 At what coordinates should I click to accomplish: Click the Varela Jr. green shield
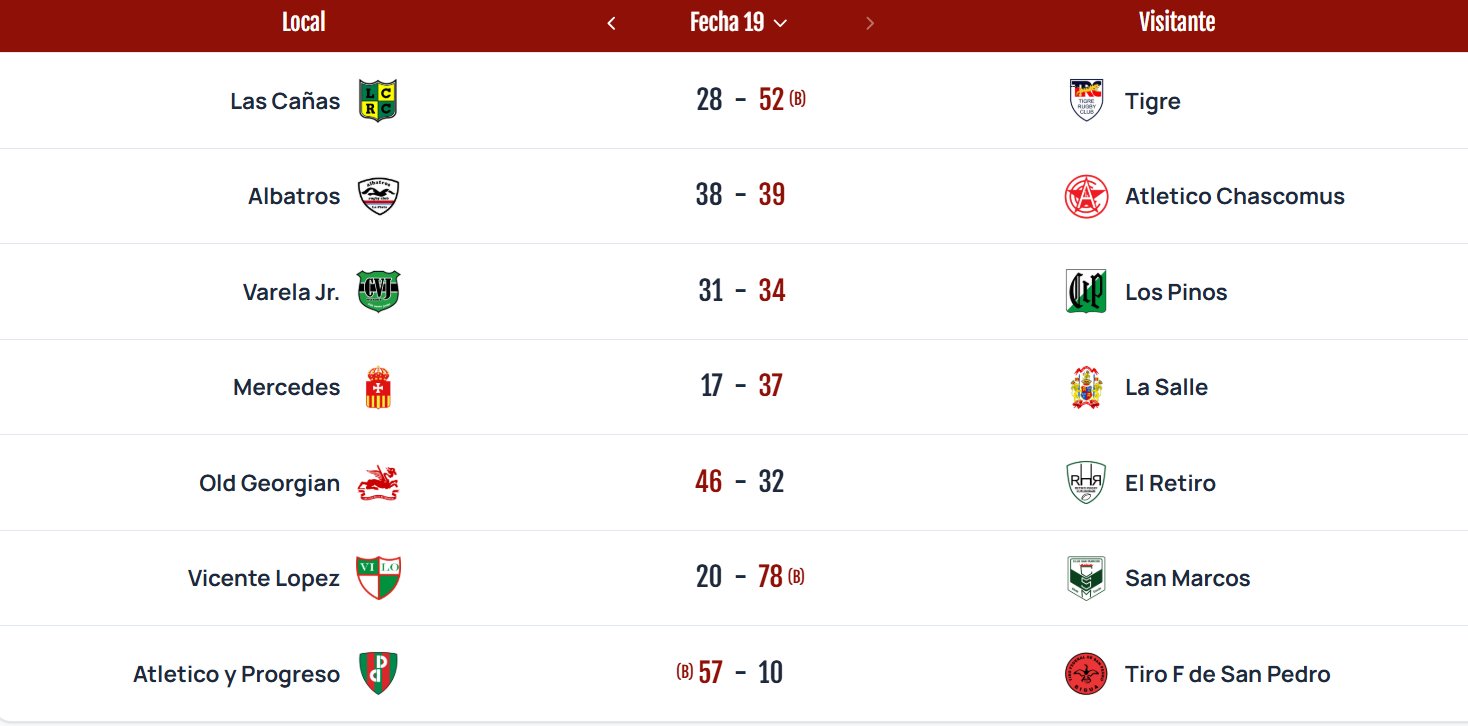(378, 291)
